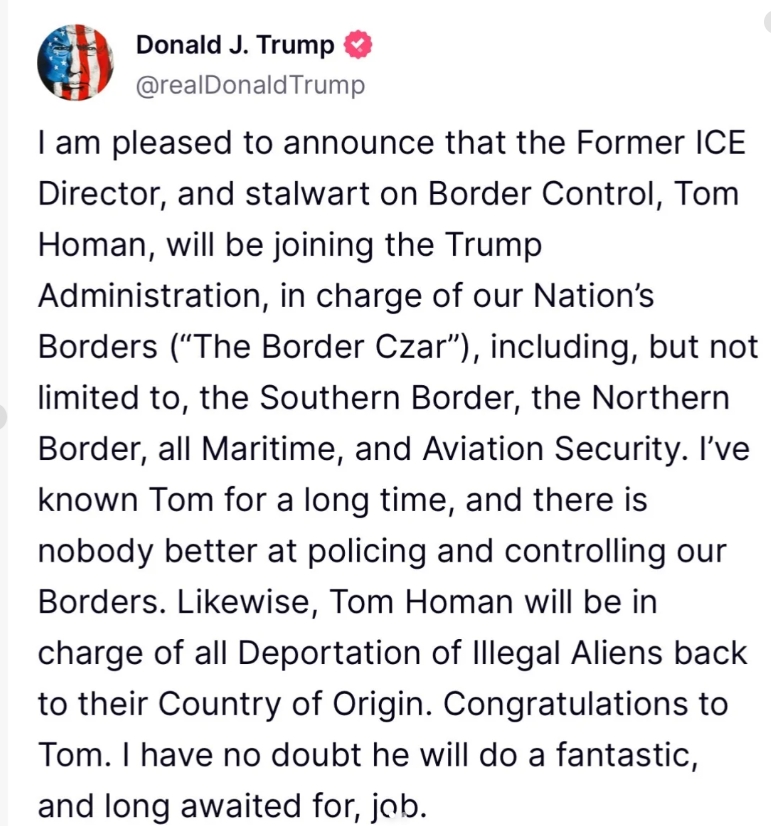
Task: Click the red verified checkmark badge
Action: click(x=358, y=45)
